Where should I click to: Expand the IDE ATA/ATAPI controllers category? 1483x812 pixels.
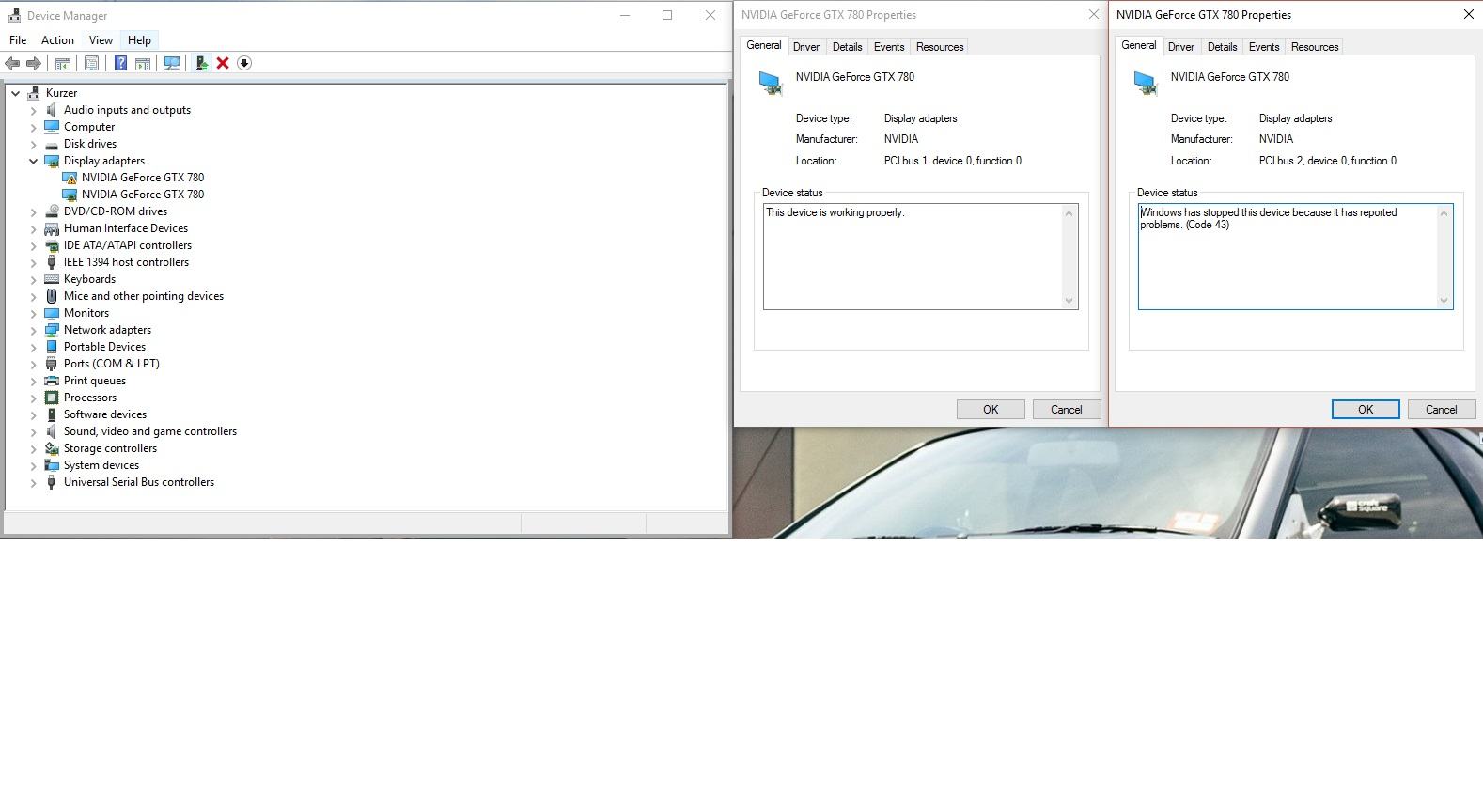tap(34, 245)
